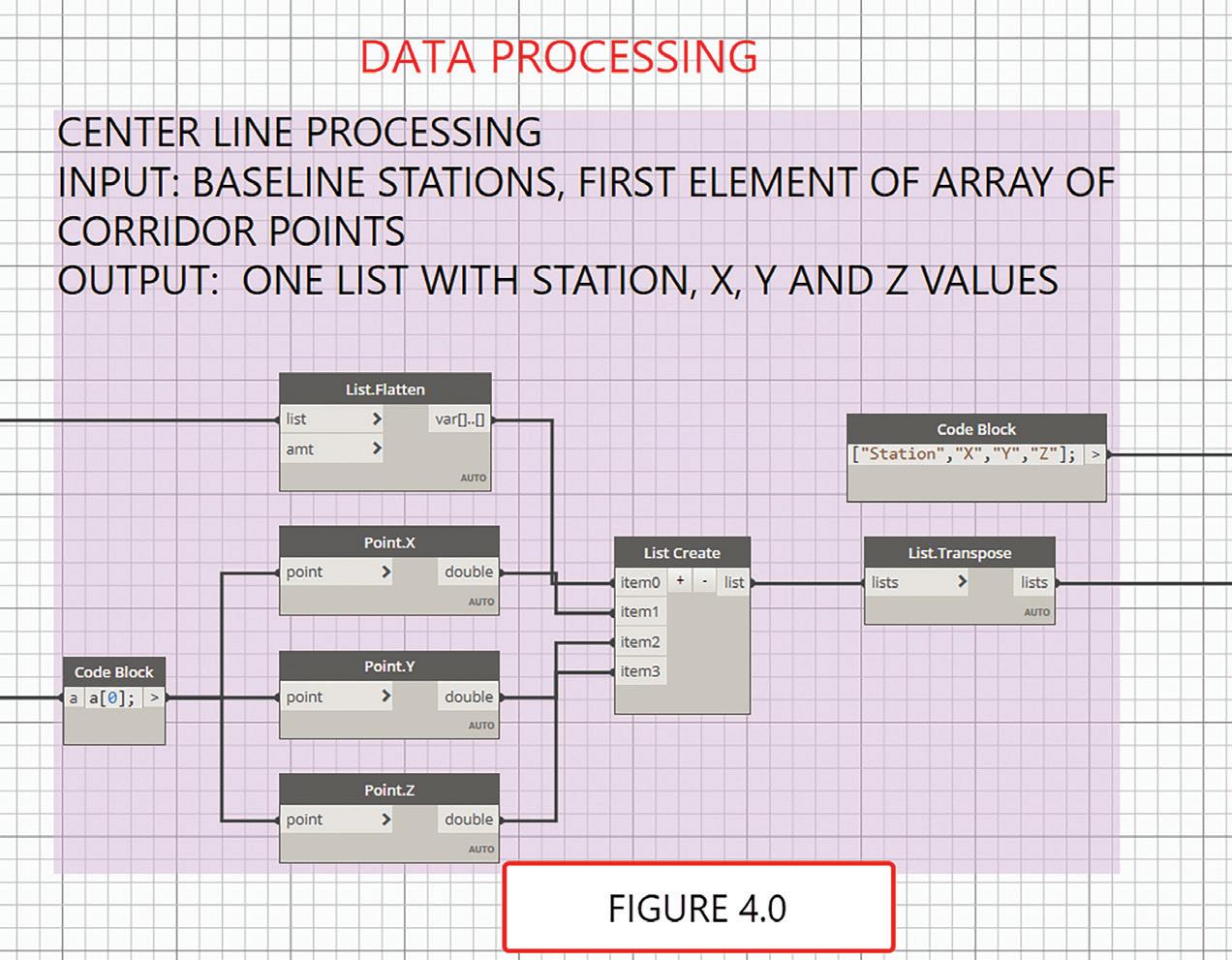The width and height of the screenshot is (1232, 960).
Task: Click the double output port of Point.Z
Action: 469,820
